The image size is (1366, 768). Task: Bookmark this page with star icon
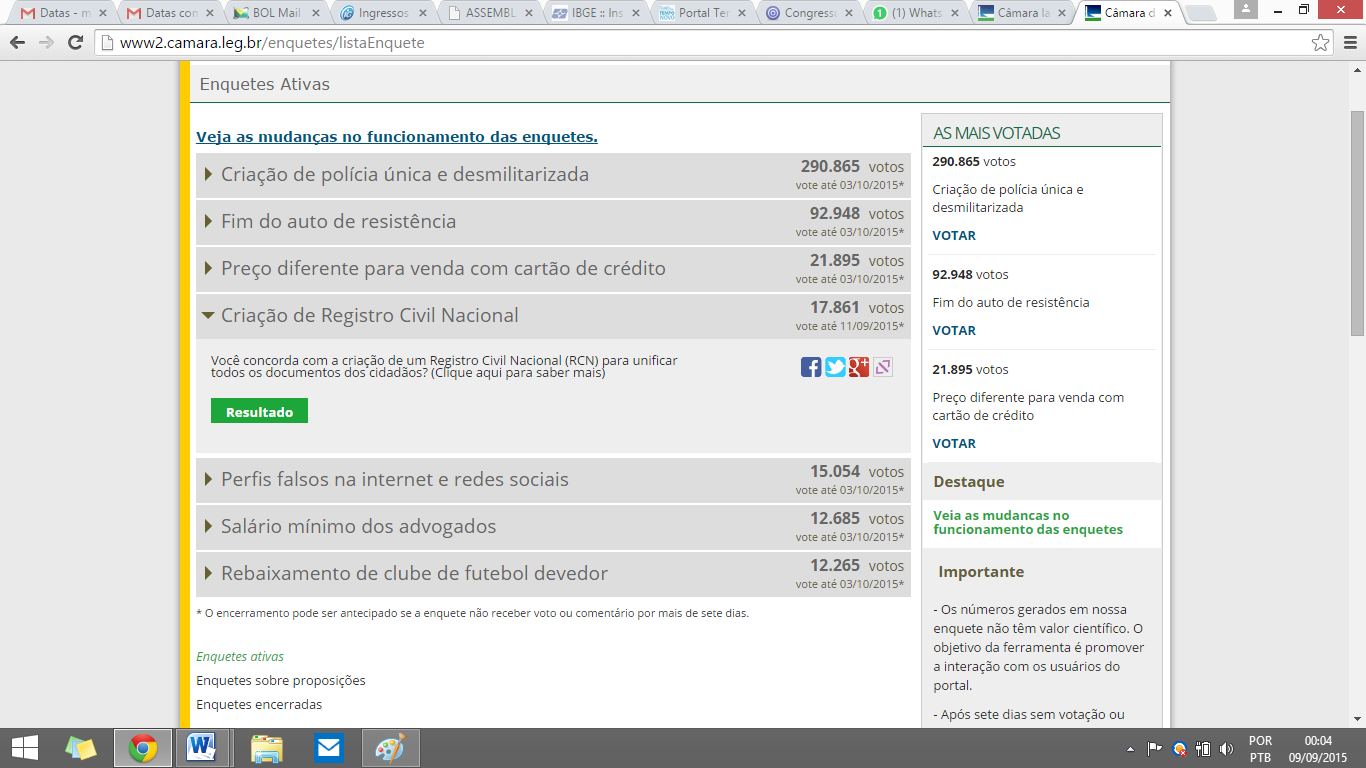click(x=1321, y=43)
